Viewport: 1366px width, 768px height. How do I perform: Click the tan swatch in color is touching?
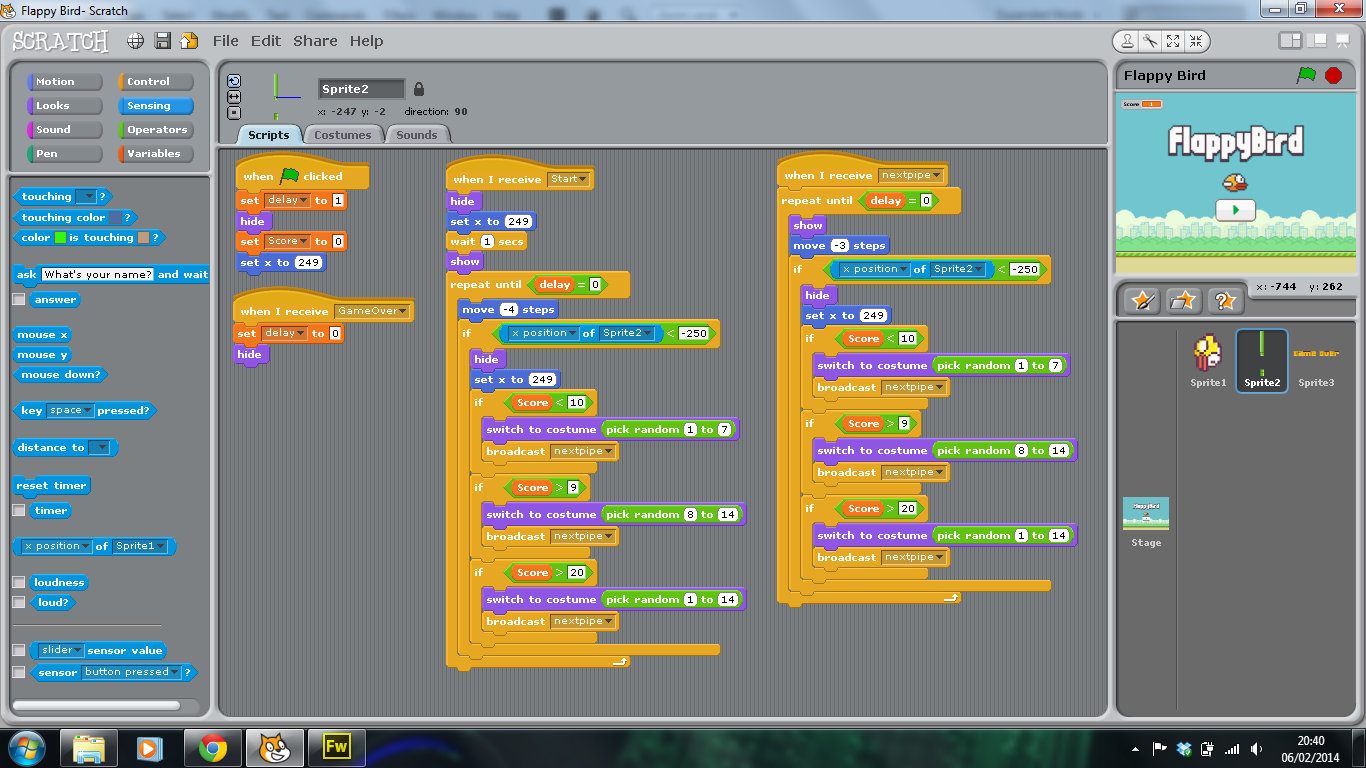(143, 238)
